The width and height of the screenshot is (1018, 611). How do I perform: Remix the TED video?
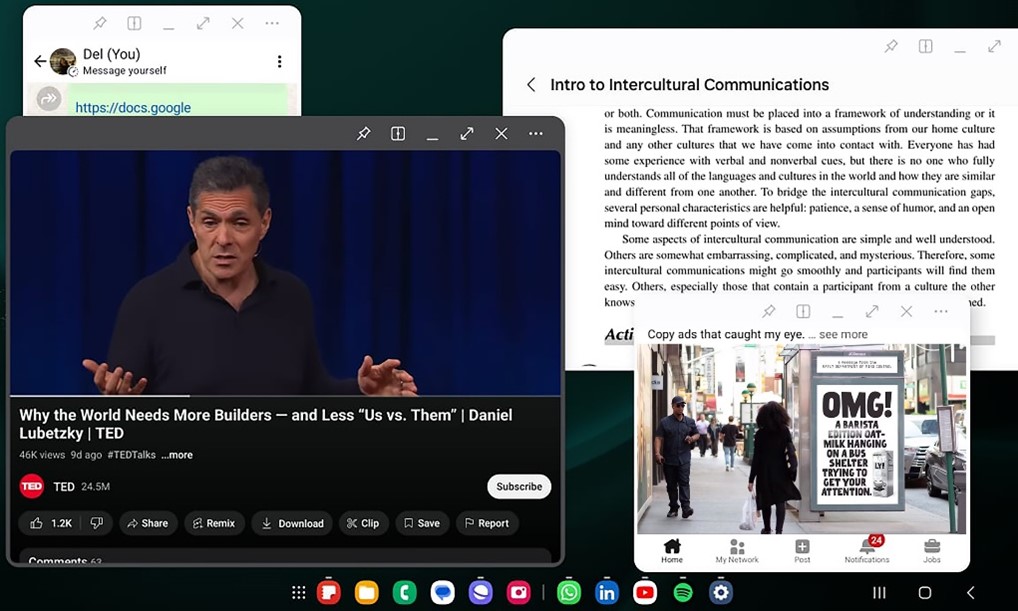coord(214,523)
